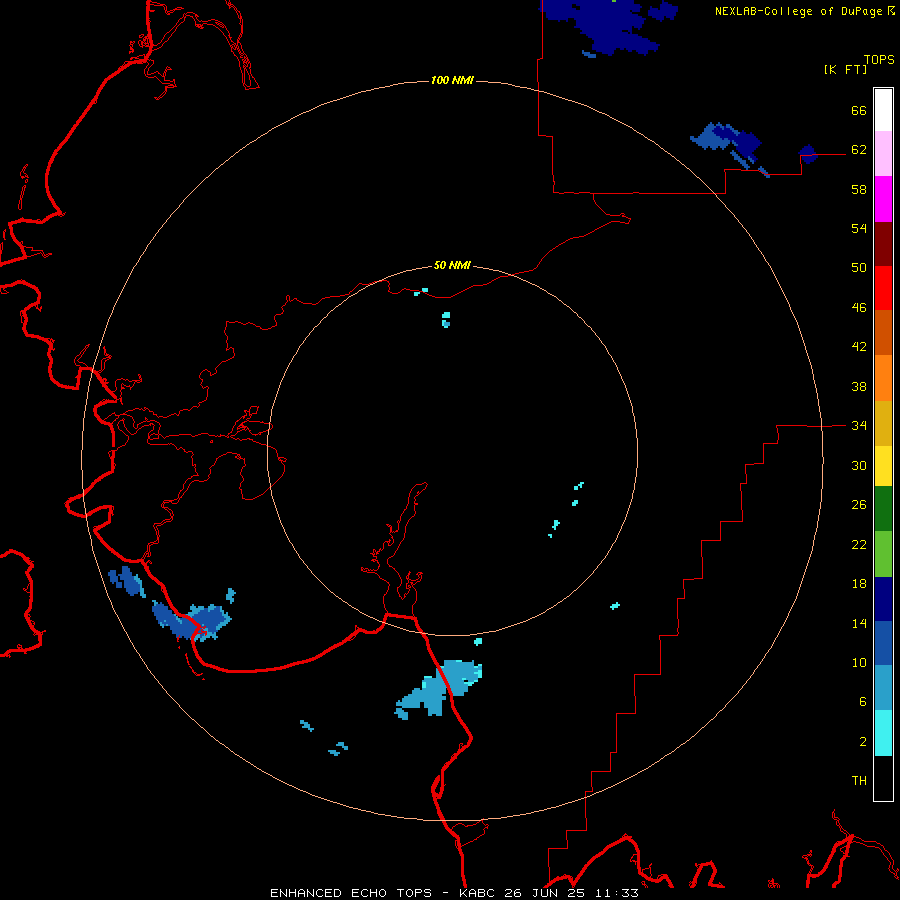900x900 pixels.
Task: Click the '54' legend label
Action: (x=859, y=228)
